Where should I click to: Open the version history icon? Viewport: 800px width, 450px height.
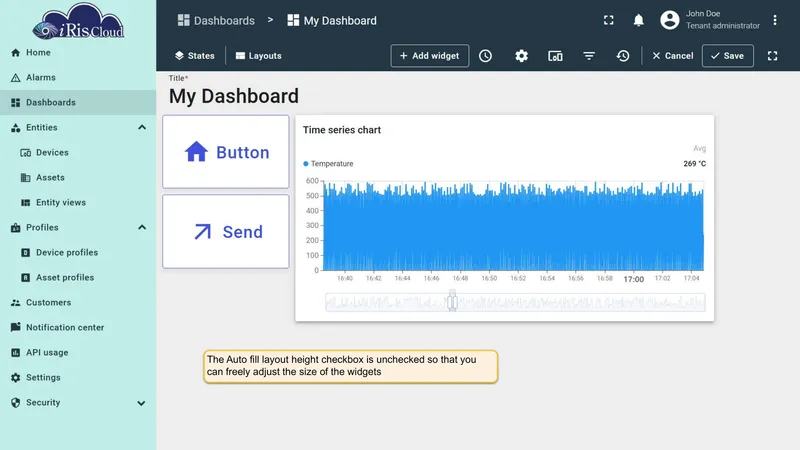[x=623, y=56]
